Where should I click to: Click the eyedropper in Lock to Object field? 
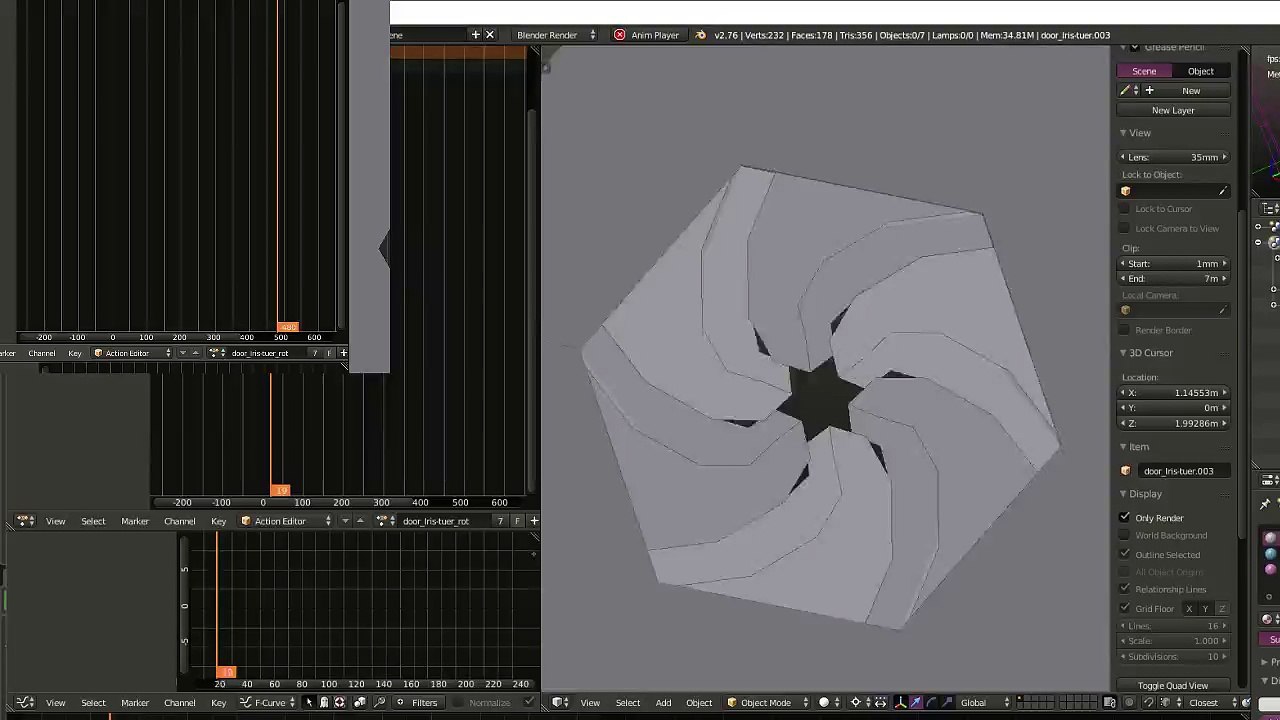click(x=1222, y=191)
